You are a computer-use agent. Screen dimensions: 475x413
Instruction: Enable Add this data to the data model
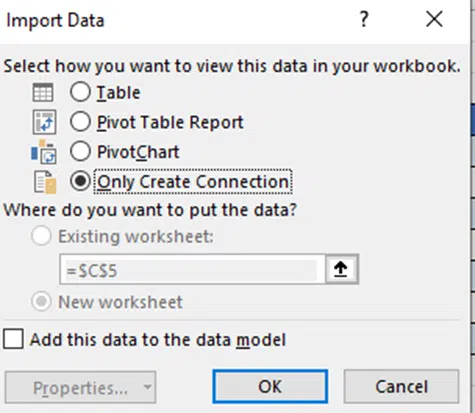pos(13,339)
